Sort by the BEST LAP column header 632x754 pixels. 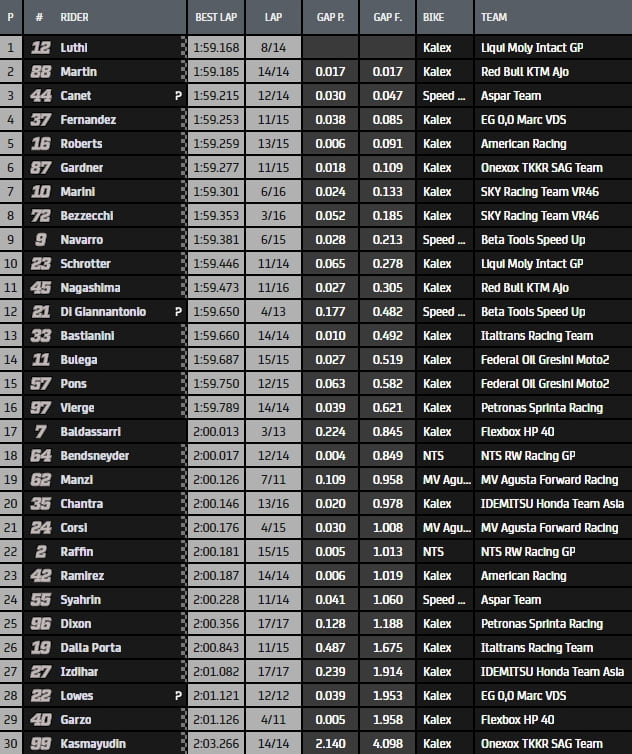217,17
